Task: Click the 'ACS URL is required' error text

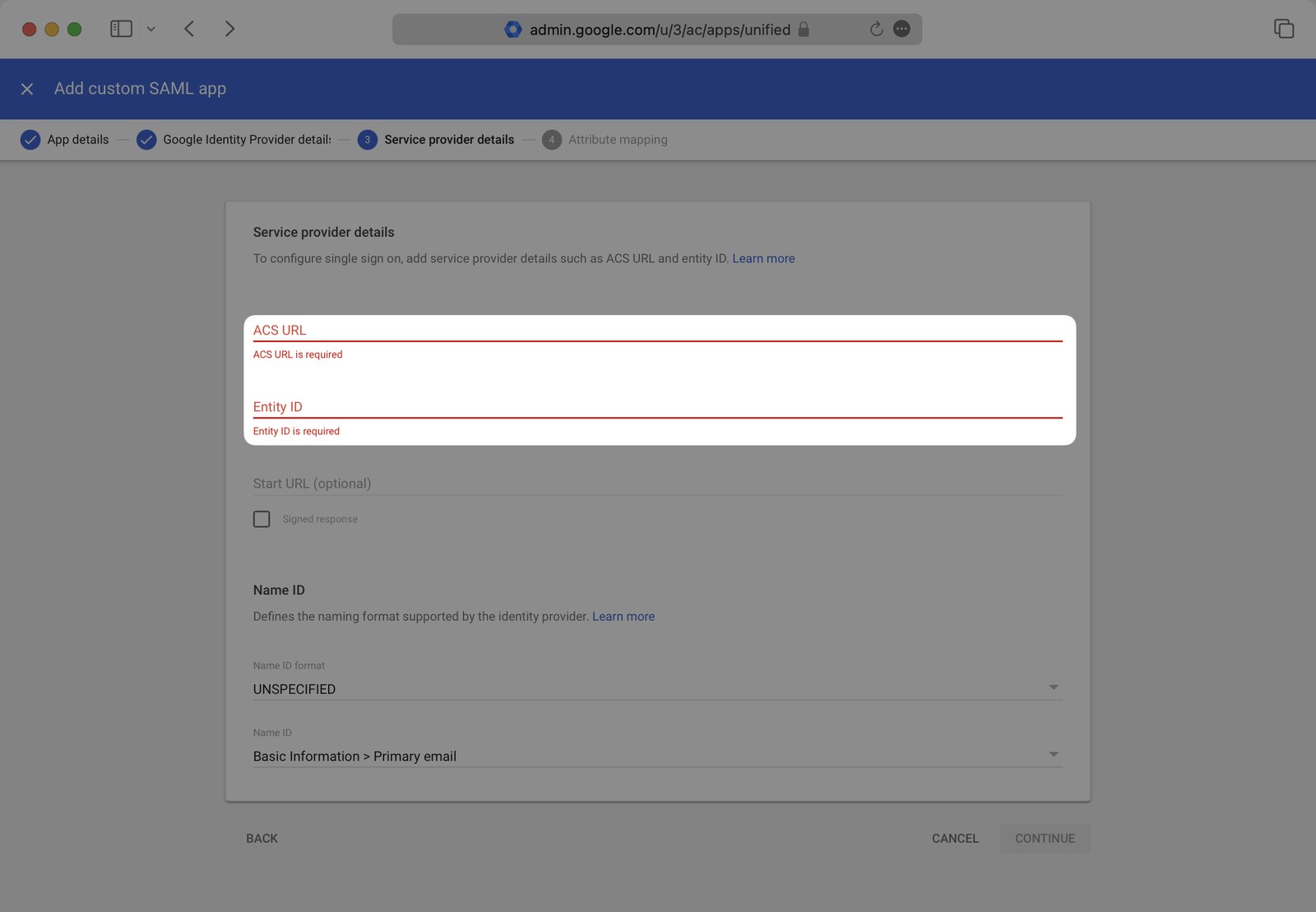Action: click(x=298, y=354)
